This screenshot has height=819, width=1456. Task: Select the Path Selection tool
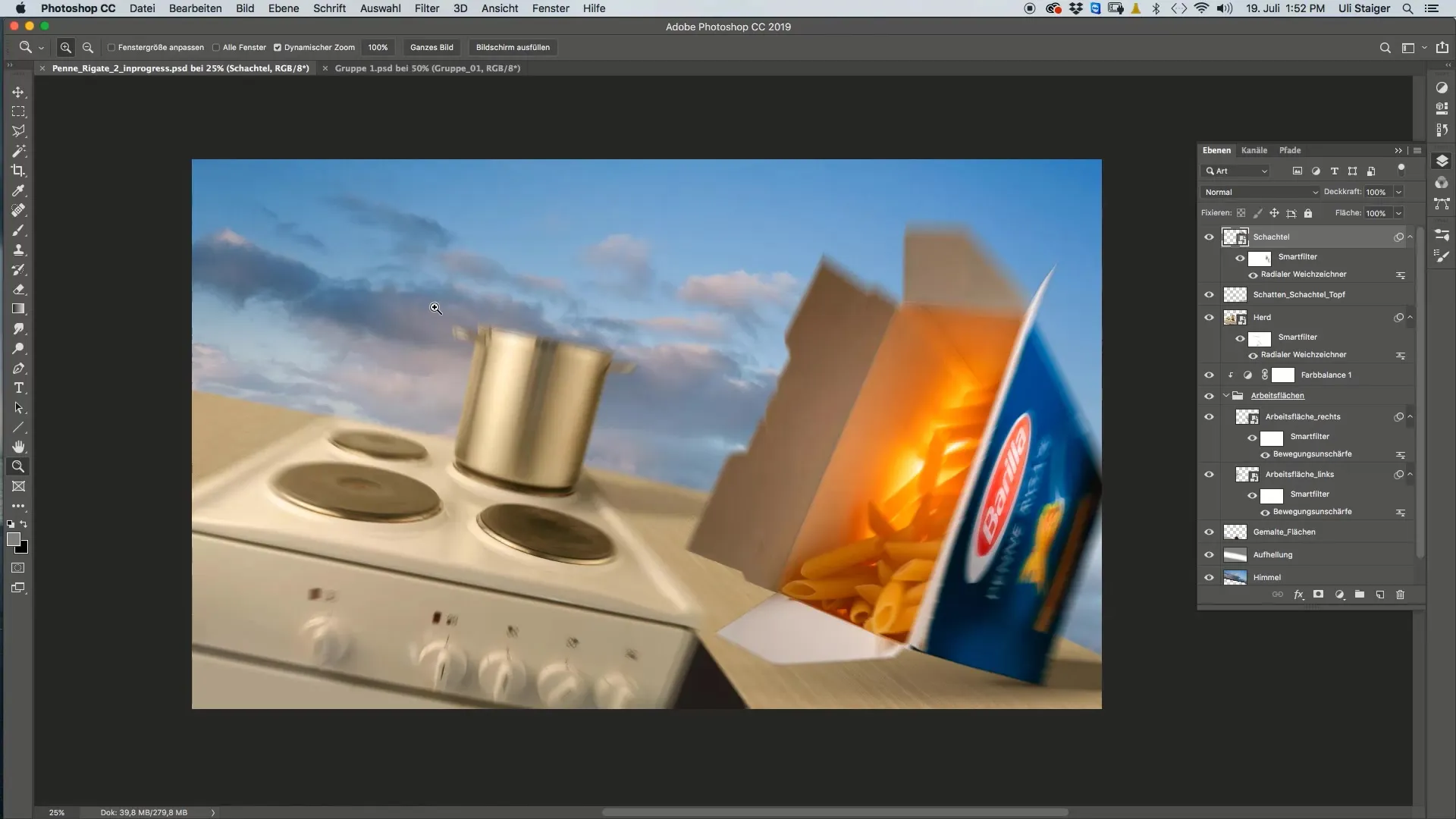point(18,408)
